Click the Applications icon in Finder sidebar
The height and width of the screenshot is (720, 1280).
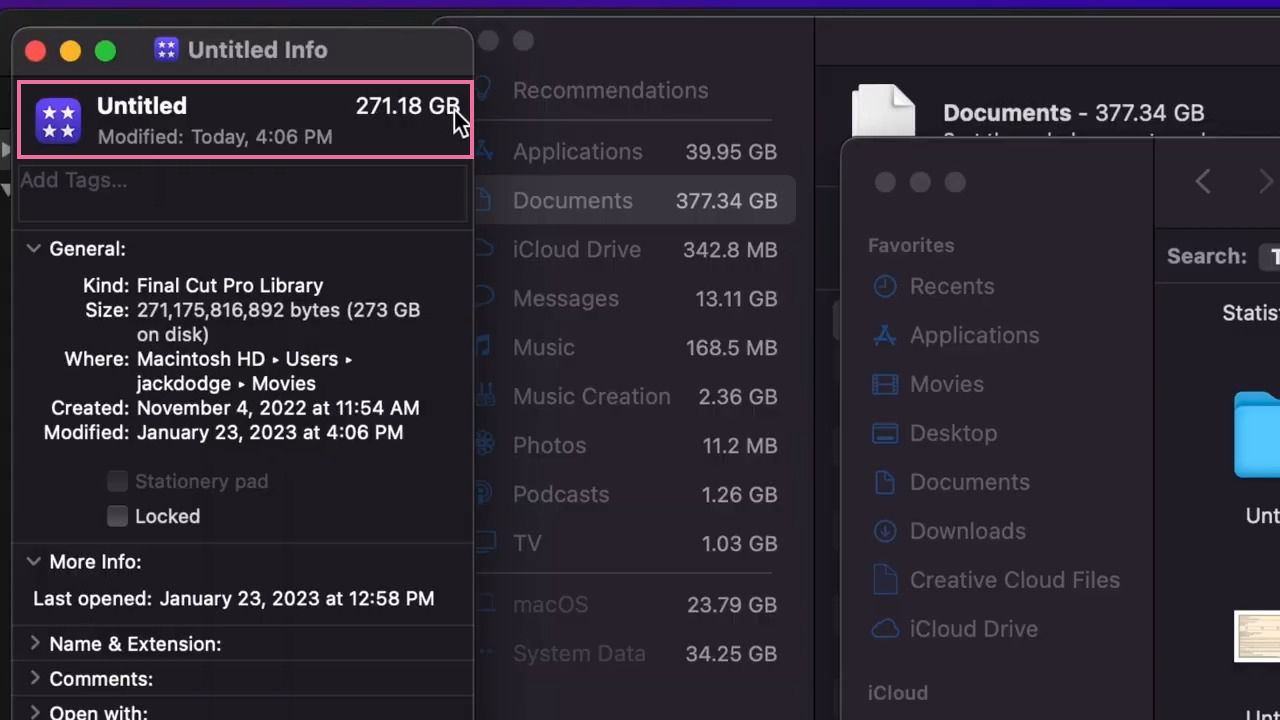tap(885, 336)
